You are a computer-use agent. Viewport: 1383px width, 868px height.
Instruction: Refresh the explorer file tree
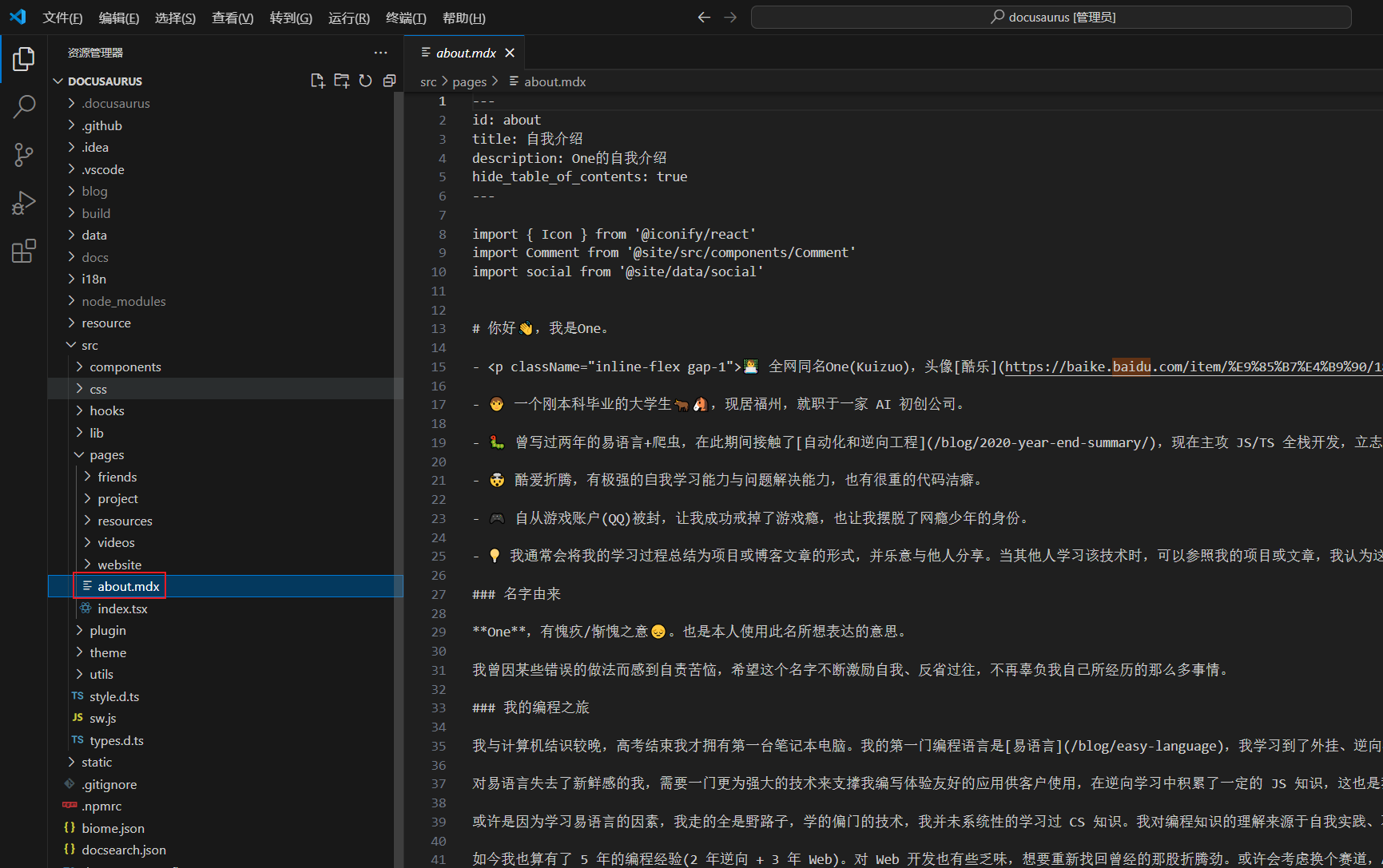tap(366, 81)
